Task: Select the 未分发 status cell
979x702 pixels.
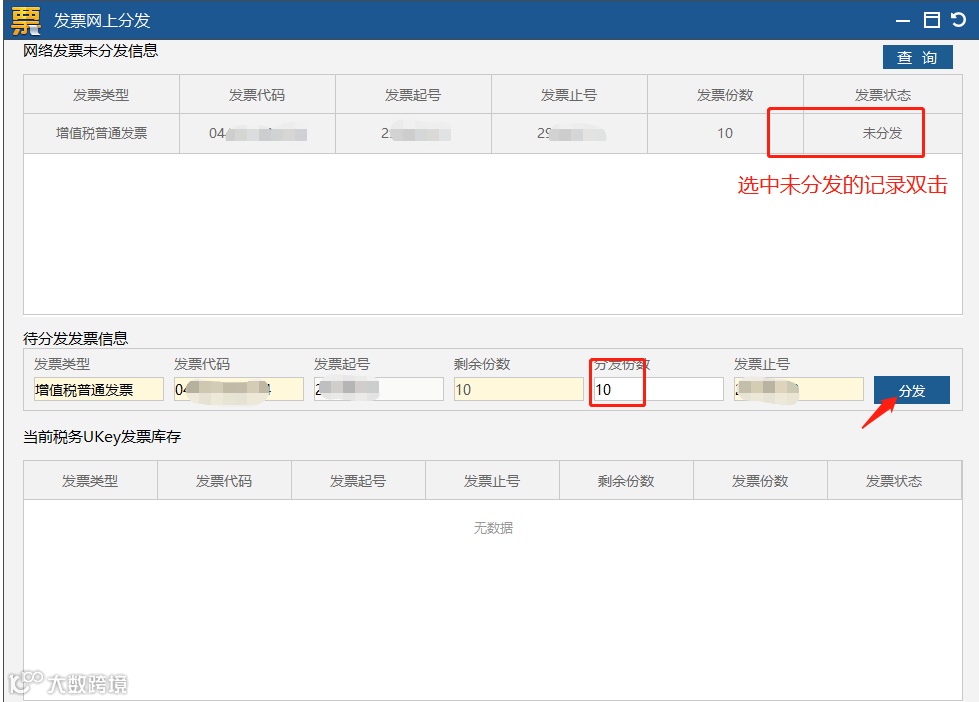Action: (882, 133)
